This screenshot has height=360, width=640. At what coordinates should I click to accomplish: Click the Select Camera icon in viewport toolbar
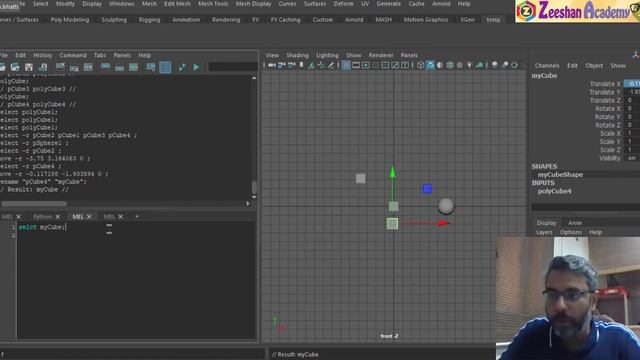click(x=271, y=65)
